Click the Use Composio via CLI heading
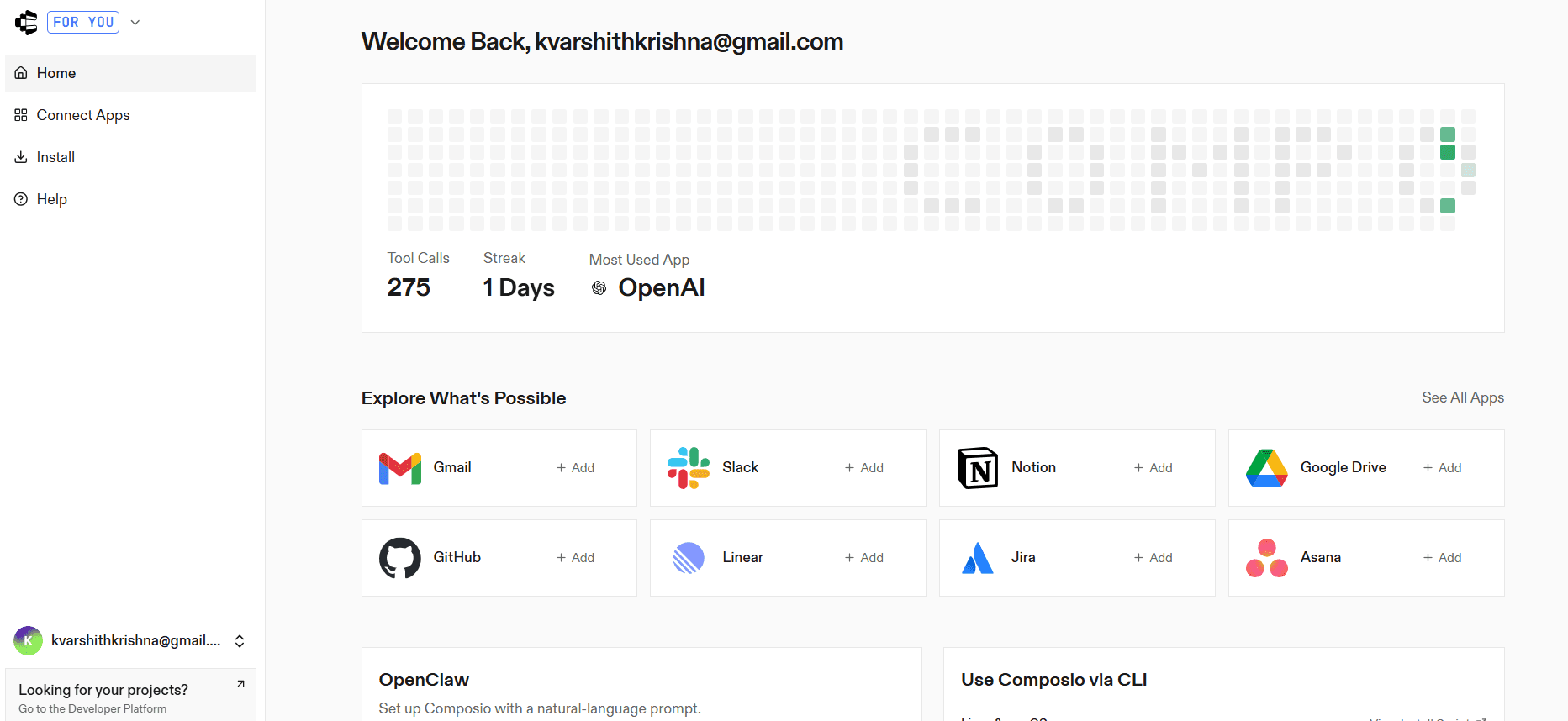Screen dimensions: 1568x721 [1053, 680]
